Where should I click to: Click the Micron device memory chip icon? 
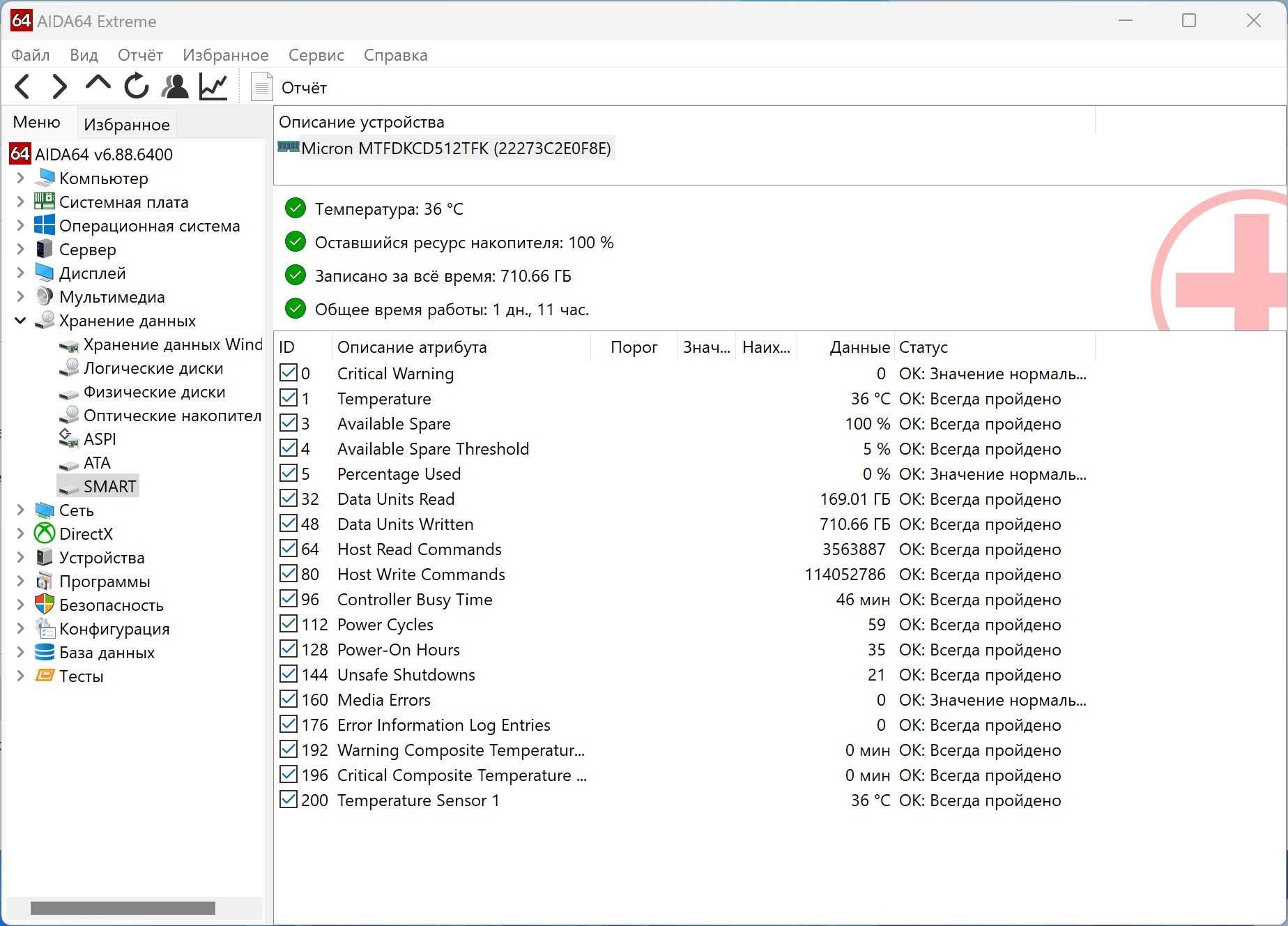click(289, 147)
